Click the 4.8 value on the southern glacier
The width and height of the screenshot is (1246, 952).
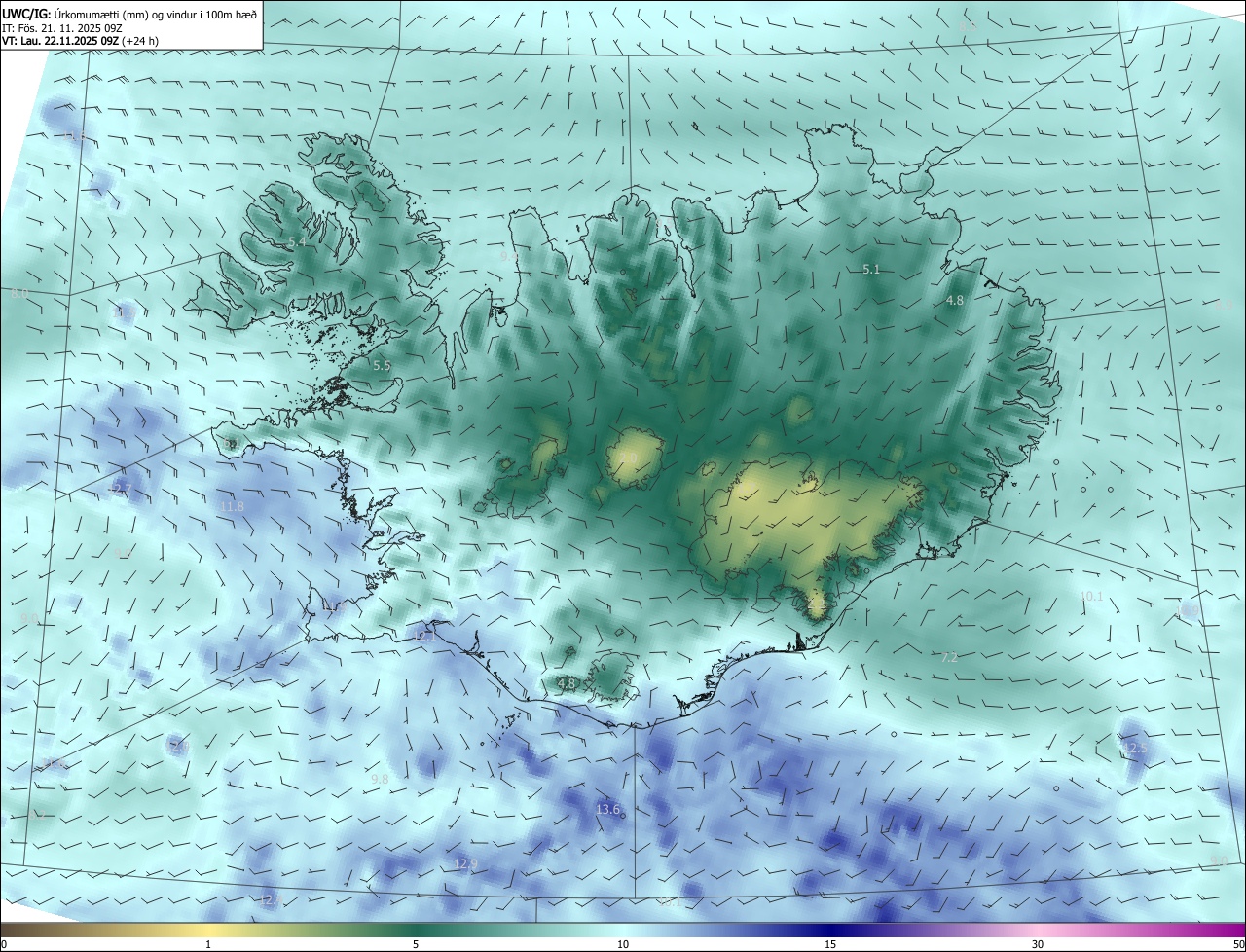click(x=567, y=684)
